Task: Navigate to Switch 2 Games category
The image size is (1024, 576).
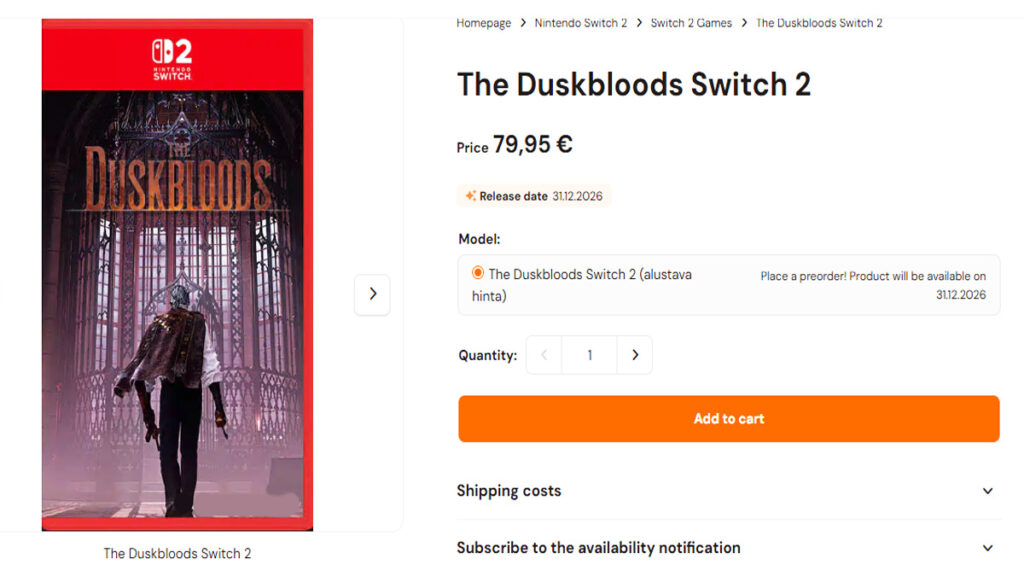Action: tap(691, 22)
